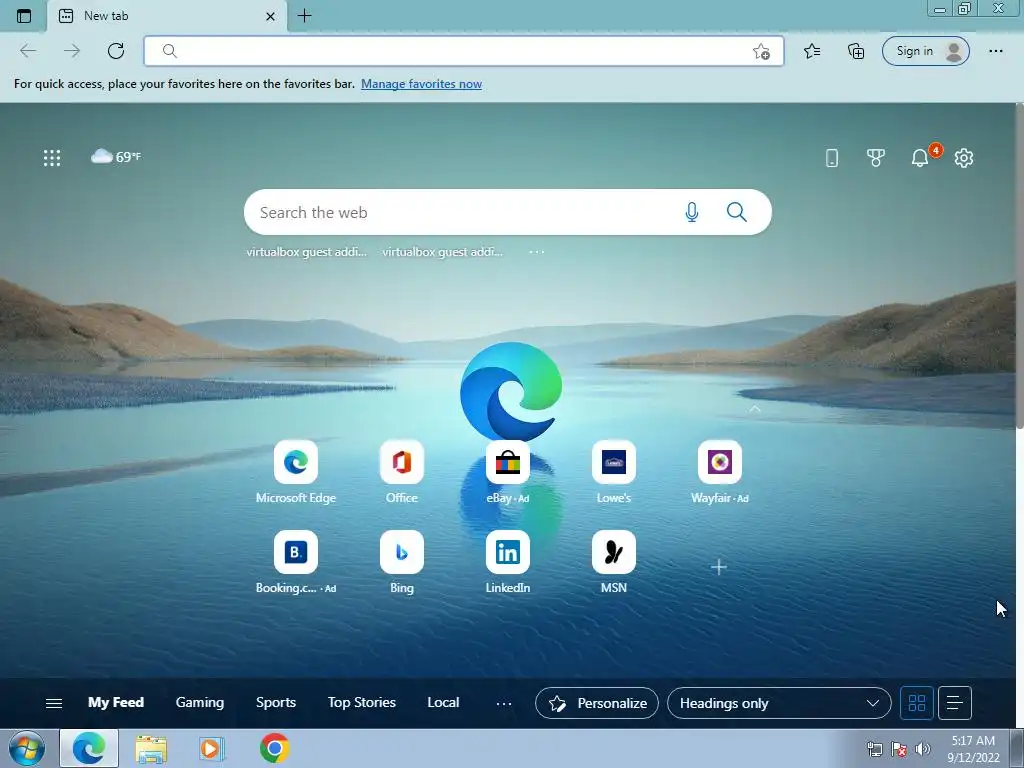Click Edge icon in taskbar

89,748
